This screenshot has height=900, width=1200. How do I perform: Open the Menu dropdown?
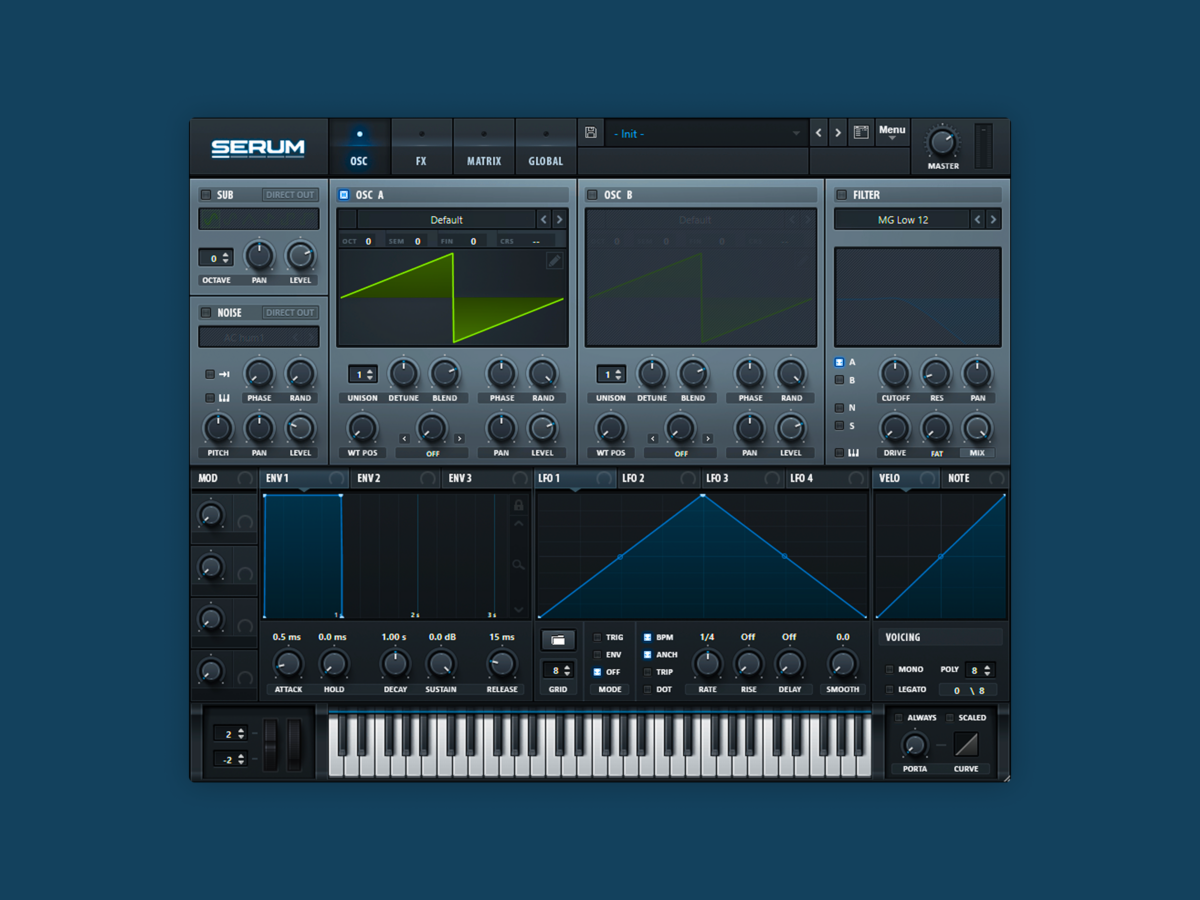(x=892, y=132)
